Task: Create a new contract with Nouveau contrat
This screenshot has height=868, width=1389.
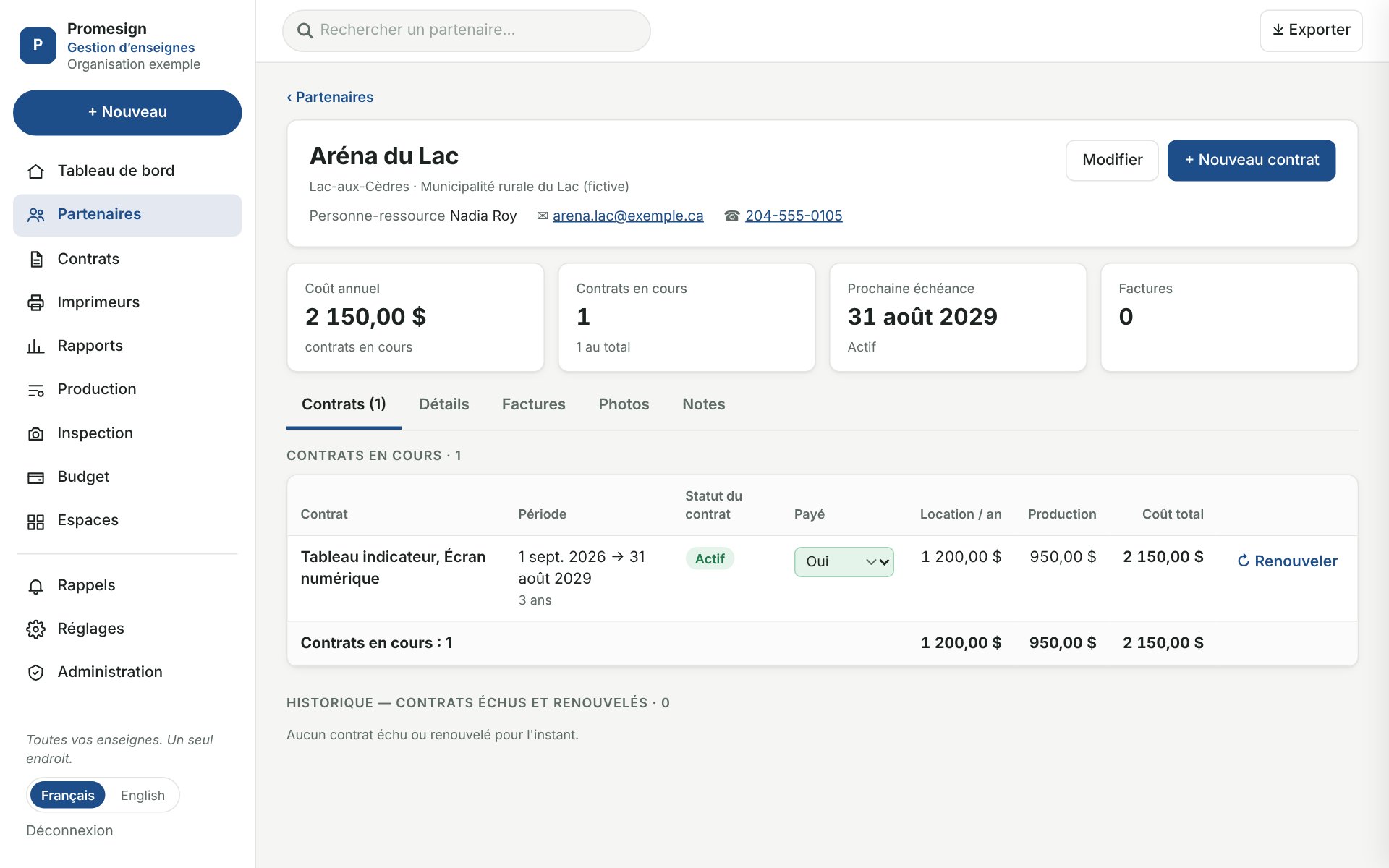Action: [1252, 160]
